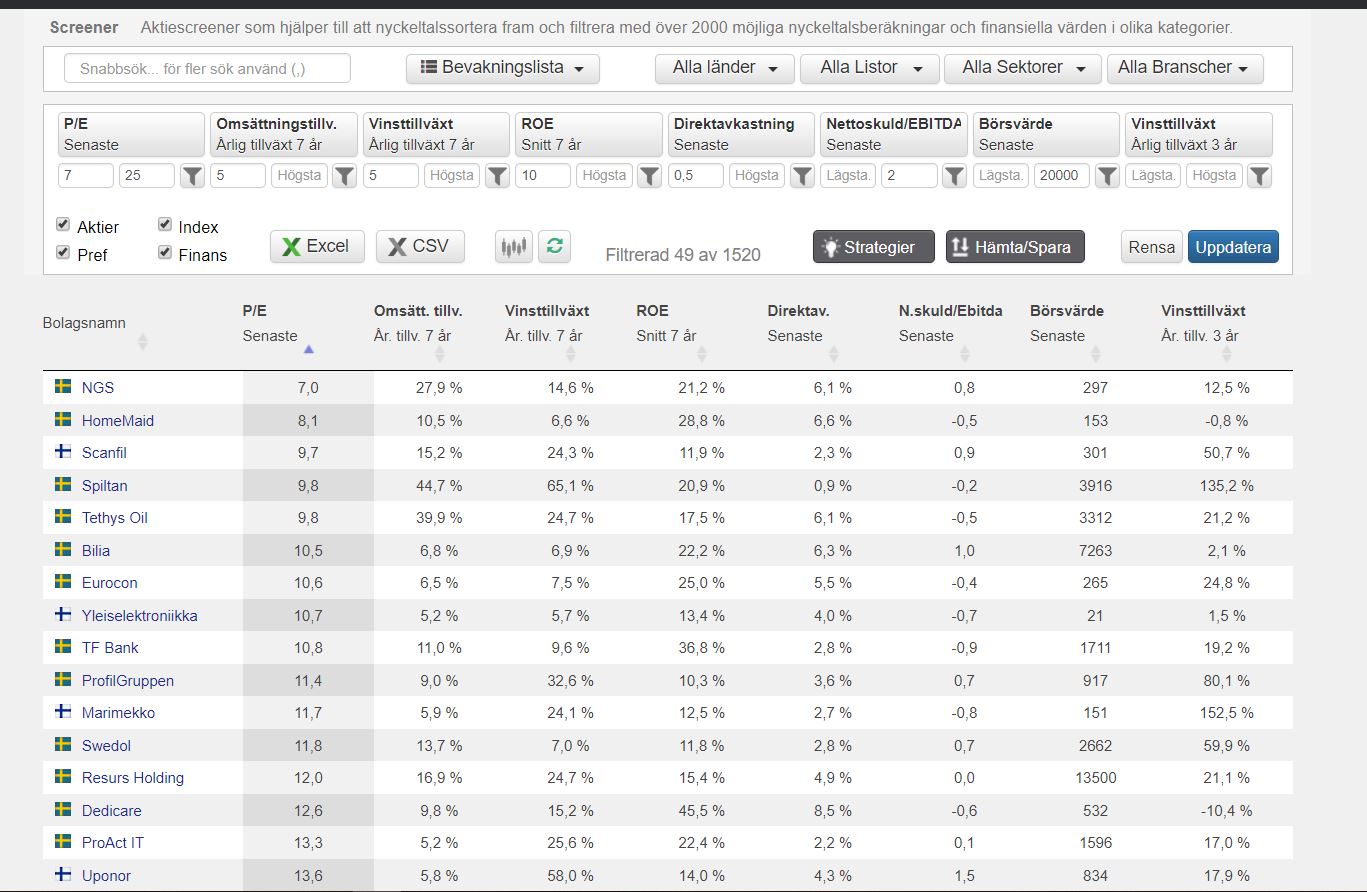
Task: Toggle the Index checkbox
Action: click(x=165, y=225)
